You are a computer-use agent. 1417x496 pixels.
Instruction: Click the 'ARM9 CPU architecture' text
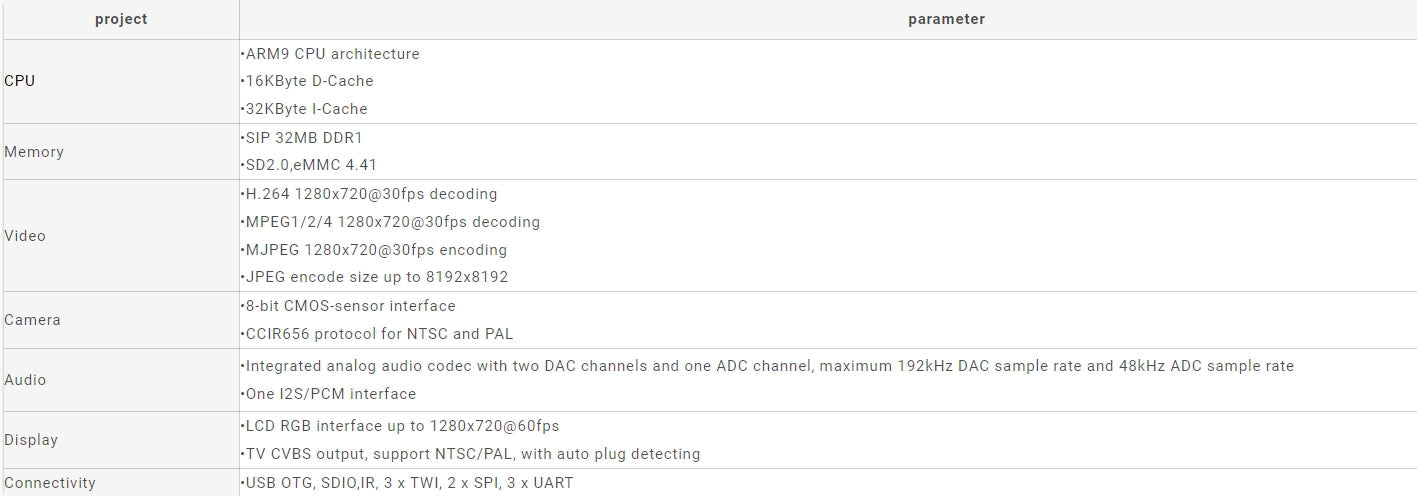(x=331, y=54)
